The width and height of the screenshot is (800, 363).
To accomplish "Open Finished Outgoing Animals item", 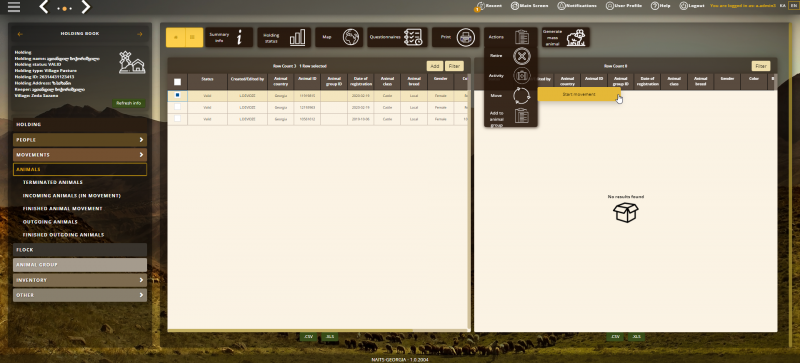I will tap(63, 235).
